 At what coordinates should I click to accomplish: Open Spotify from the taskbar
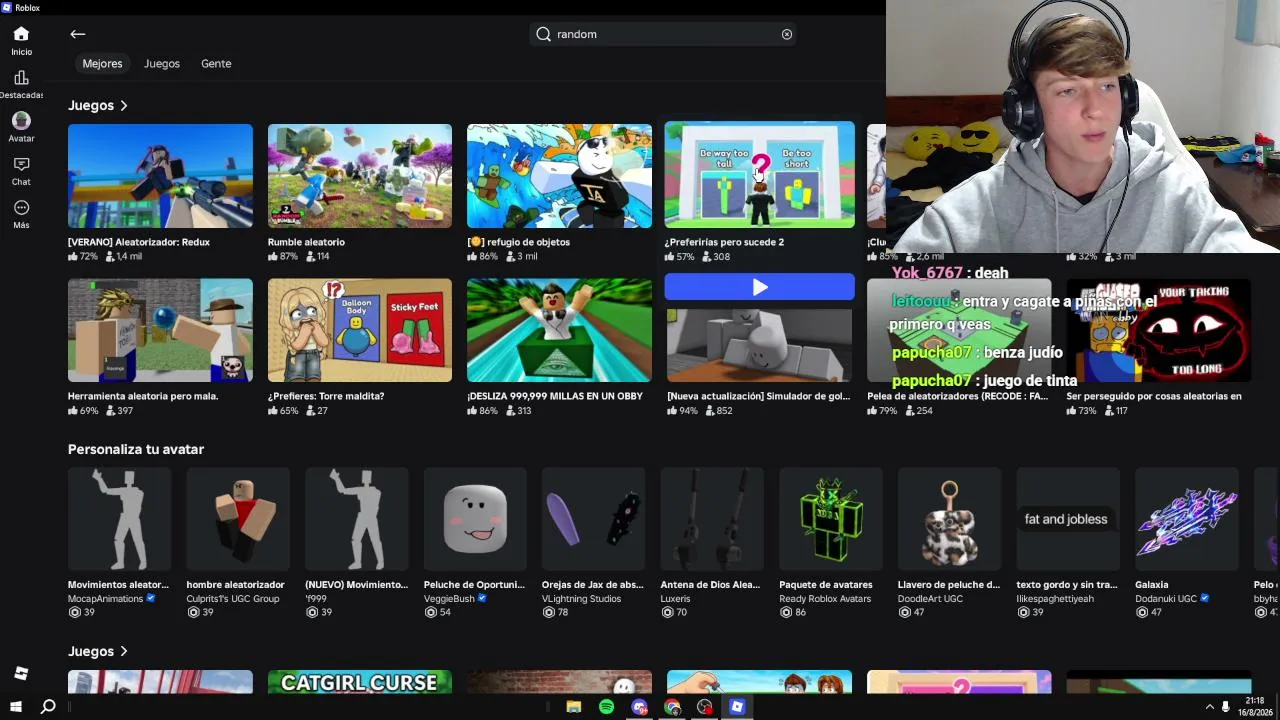tap(606, 707)
